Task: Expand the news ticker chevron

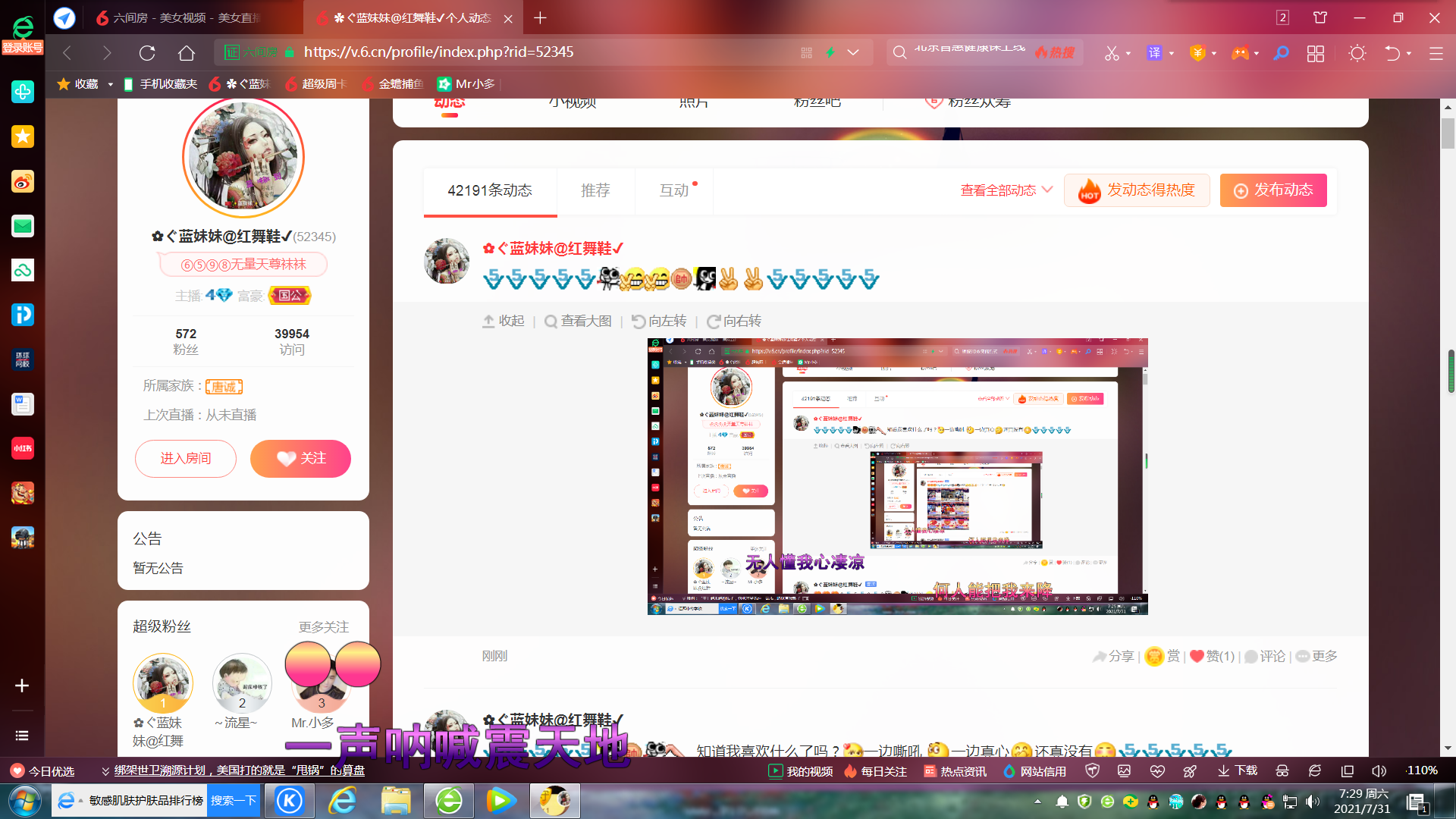Action: pos(105,771)
